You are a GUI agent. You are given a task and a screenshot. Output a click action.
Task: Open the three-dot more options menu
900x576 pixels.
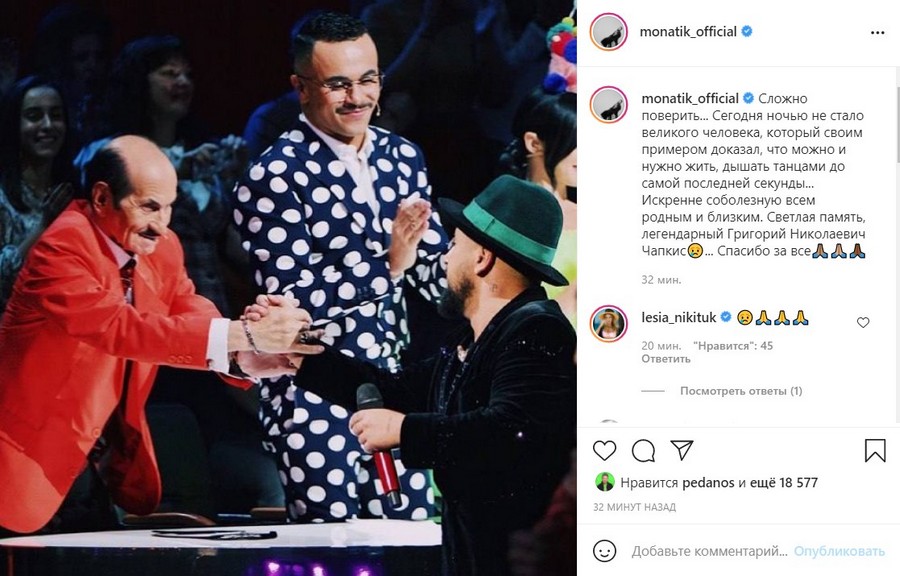click(878, 33)
